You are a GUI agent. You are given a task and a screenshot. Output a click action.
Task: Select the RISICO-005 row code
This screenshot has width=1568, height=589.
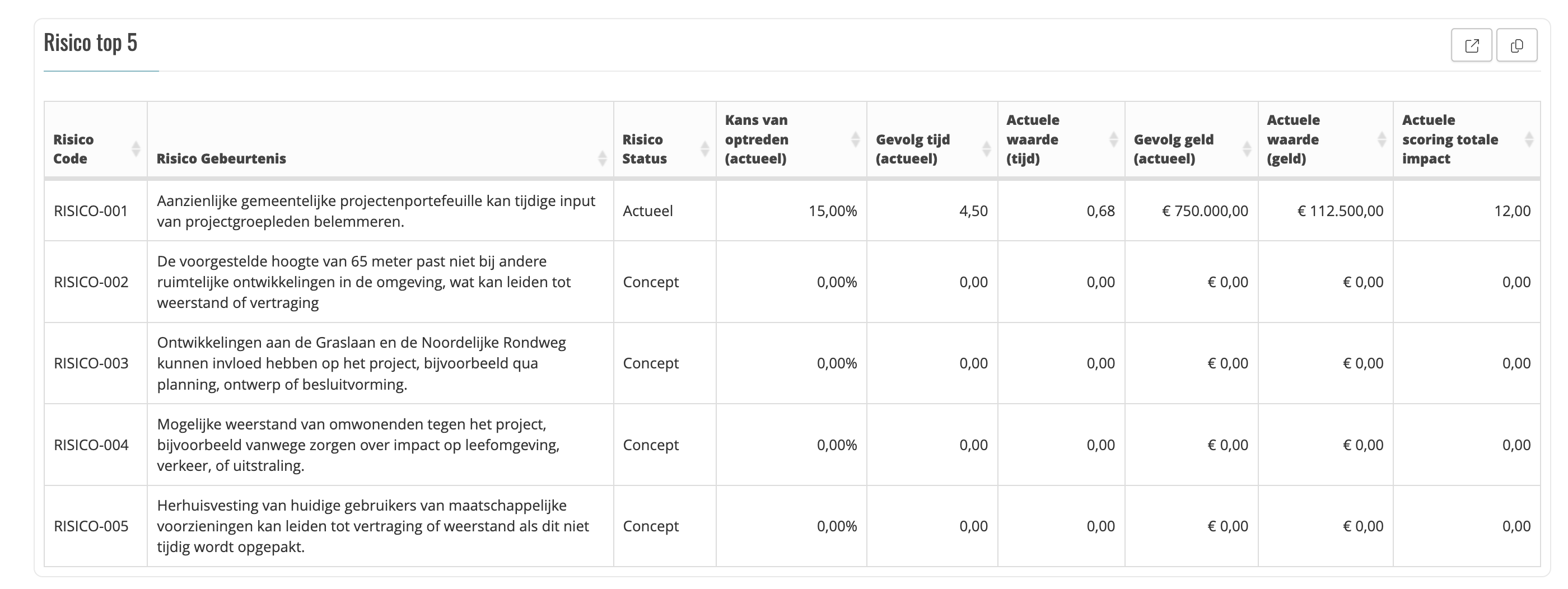tap(91, 526)
